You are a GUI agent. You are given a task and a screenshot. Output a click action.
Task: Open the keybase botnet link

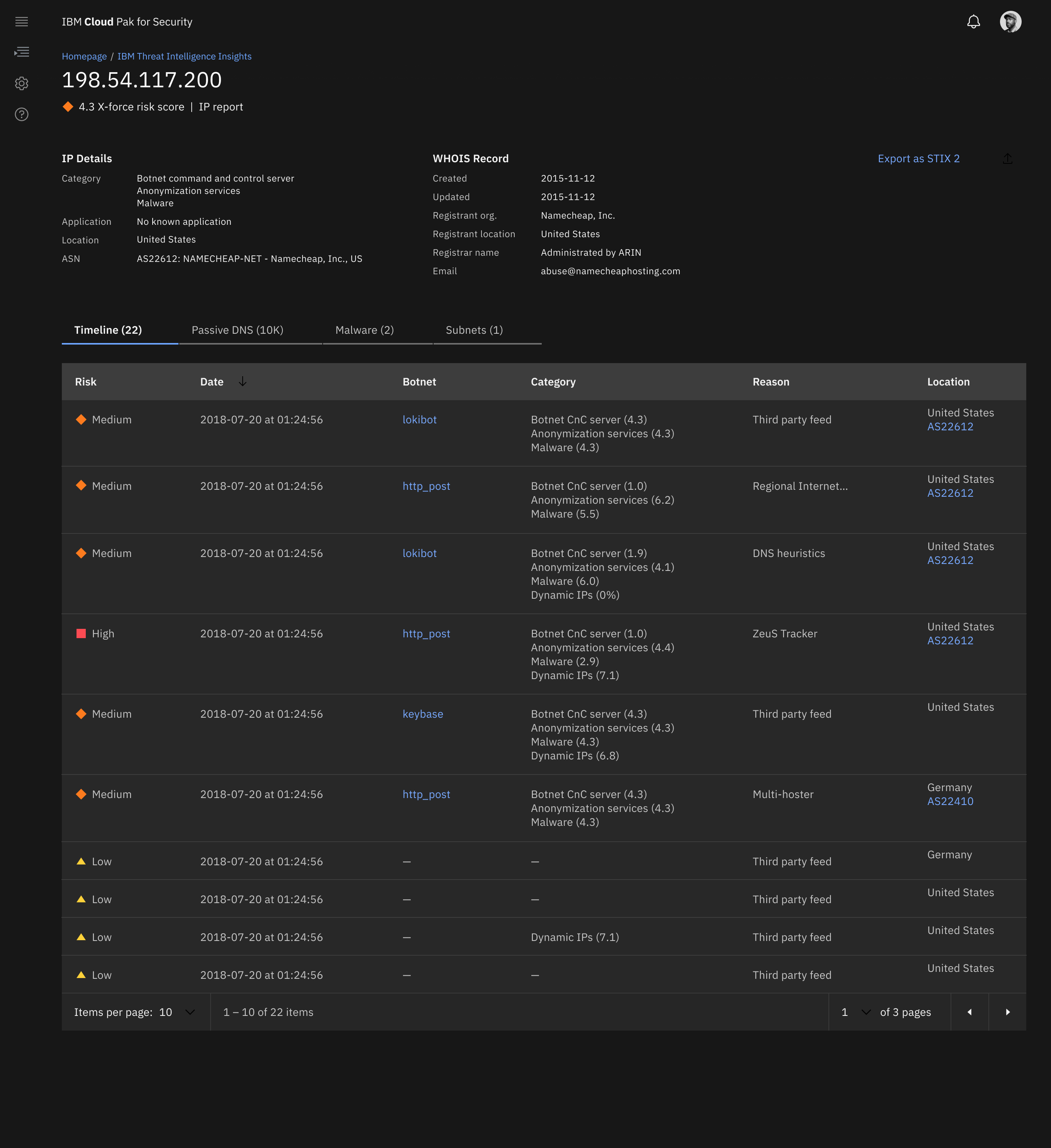point(423,714)
